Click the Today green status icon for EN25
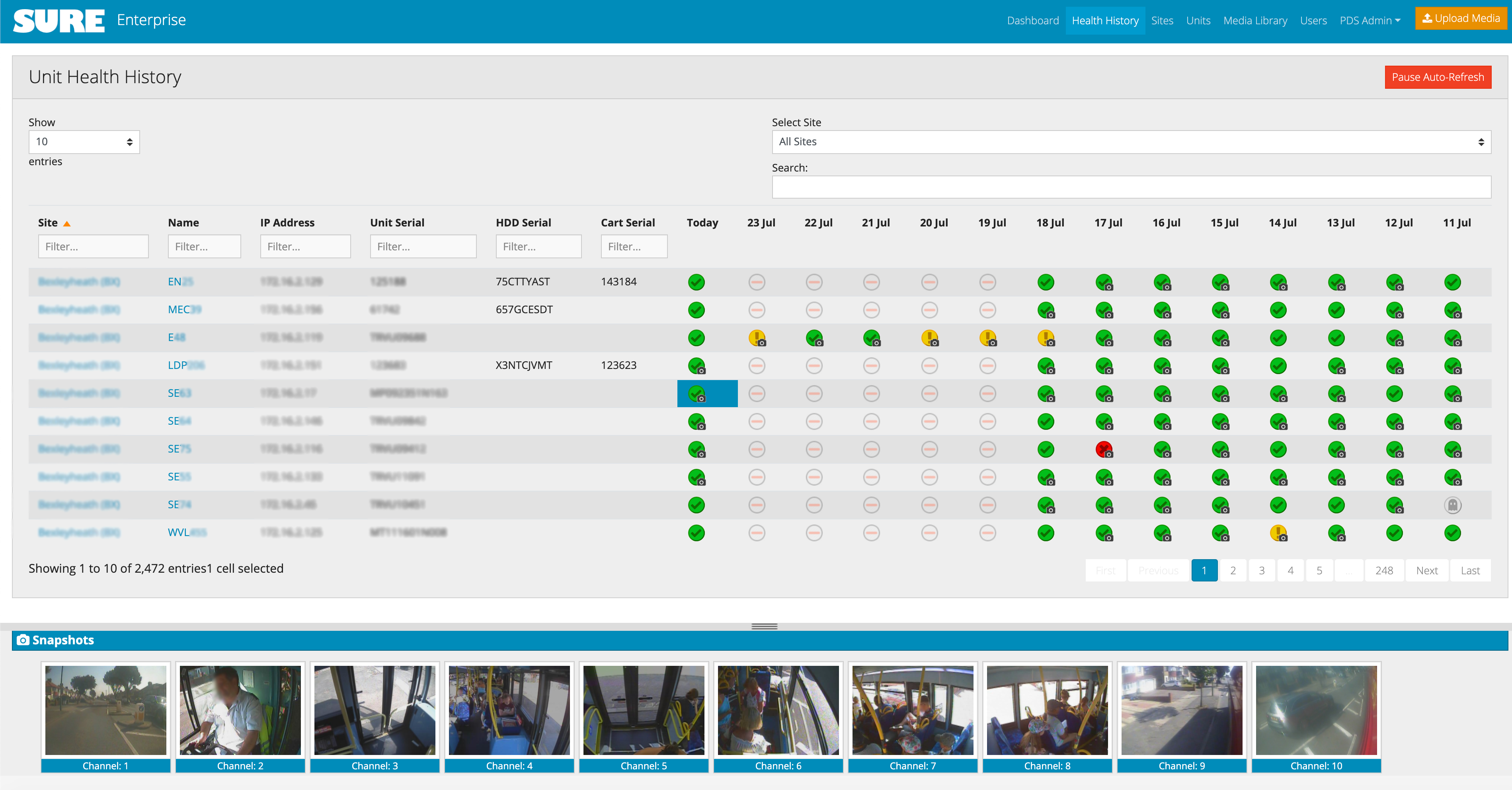This screenshot has width=1512, height=790. [x=696, y=282]
